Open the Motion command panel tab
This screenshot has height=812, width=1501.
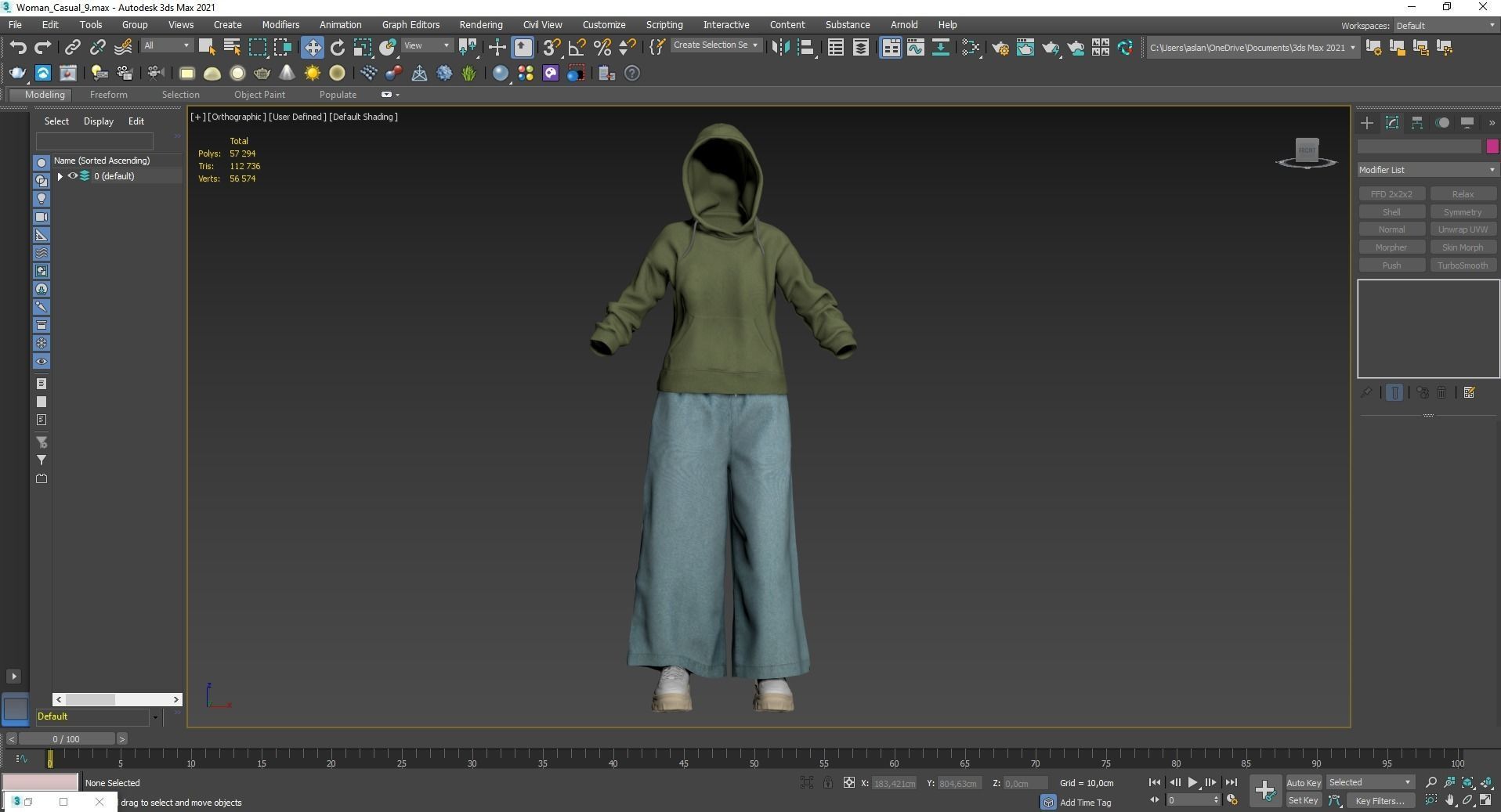1442,123
